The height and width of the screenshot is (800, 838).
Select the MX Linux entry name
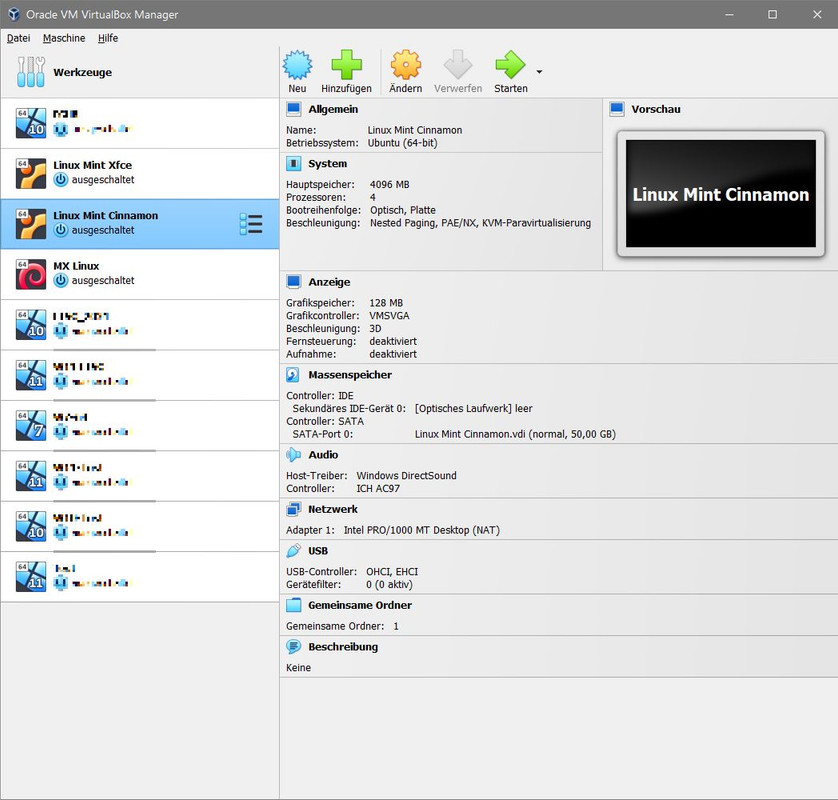pos(76,266)
